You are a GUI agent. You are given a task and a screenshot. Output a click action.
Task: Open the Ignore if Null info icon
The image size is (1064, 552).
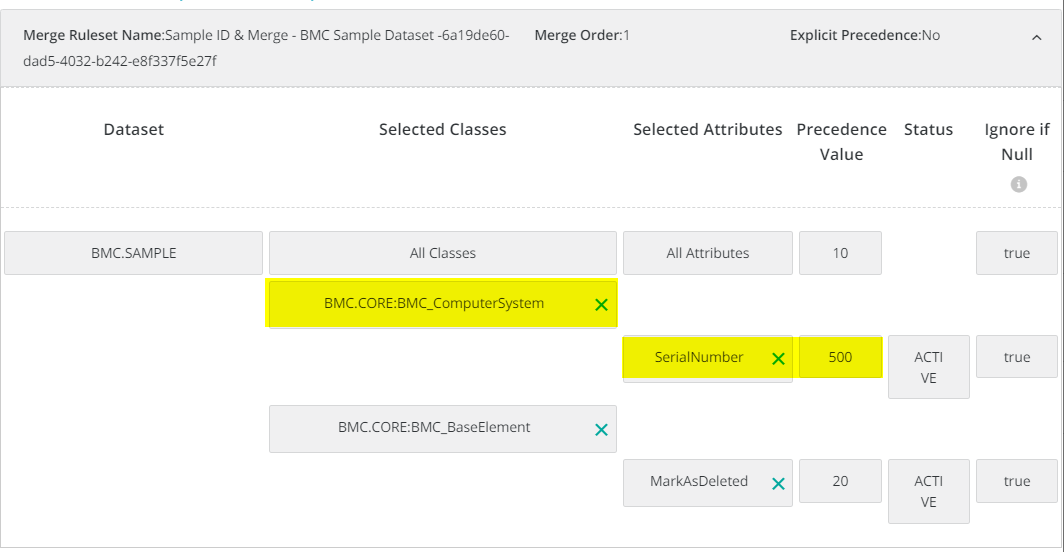click(1019, 184)
